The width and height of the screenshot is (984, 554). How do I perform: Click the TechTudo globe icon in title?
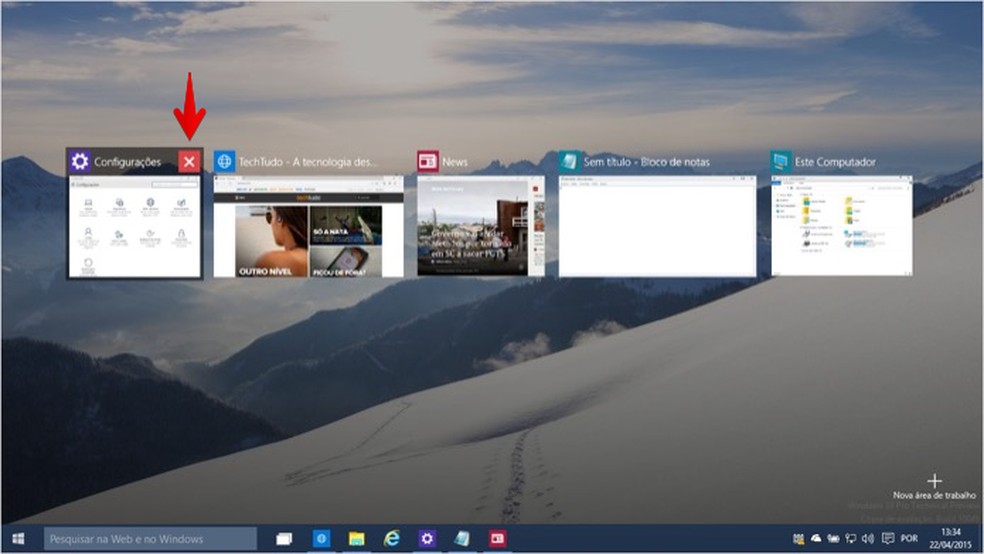(x=224, y=162)
